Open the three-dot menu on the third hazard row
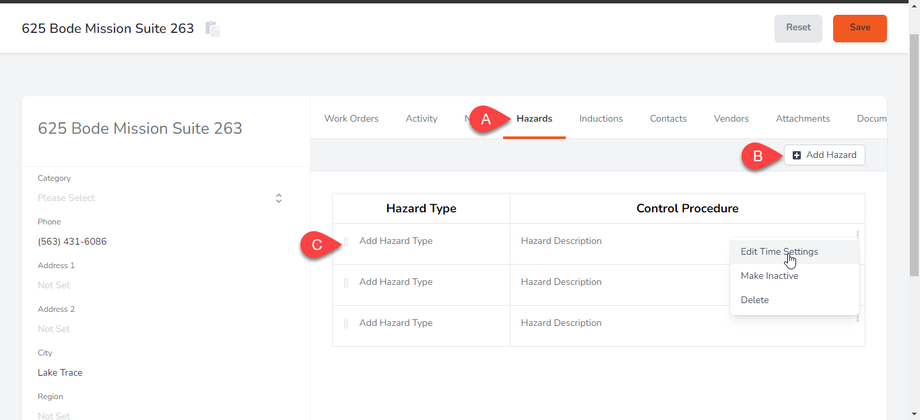Screen dimensions: 920x420 tap(857, 319)
